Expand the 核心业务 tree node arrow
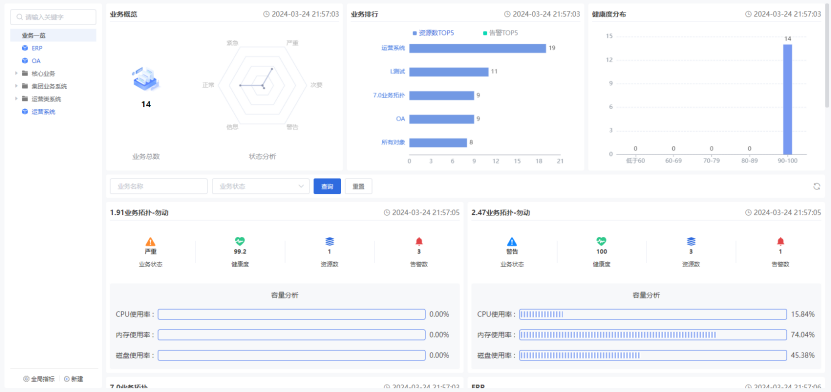The image size is (831, 392). point(16,74)
